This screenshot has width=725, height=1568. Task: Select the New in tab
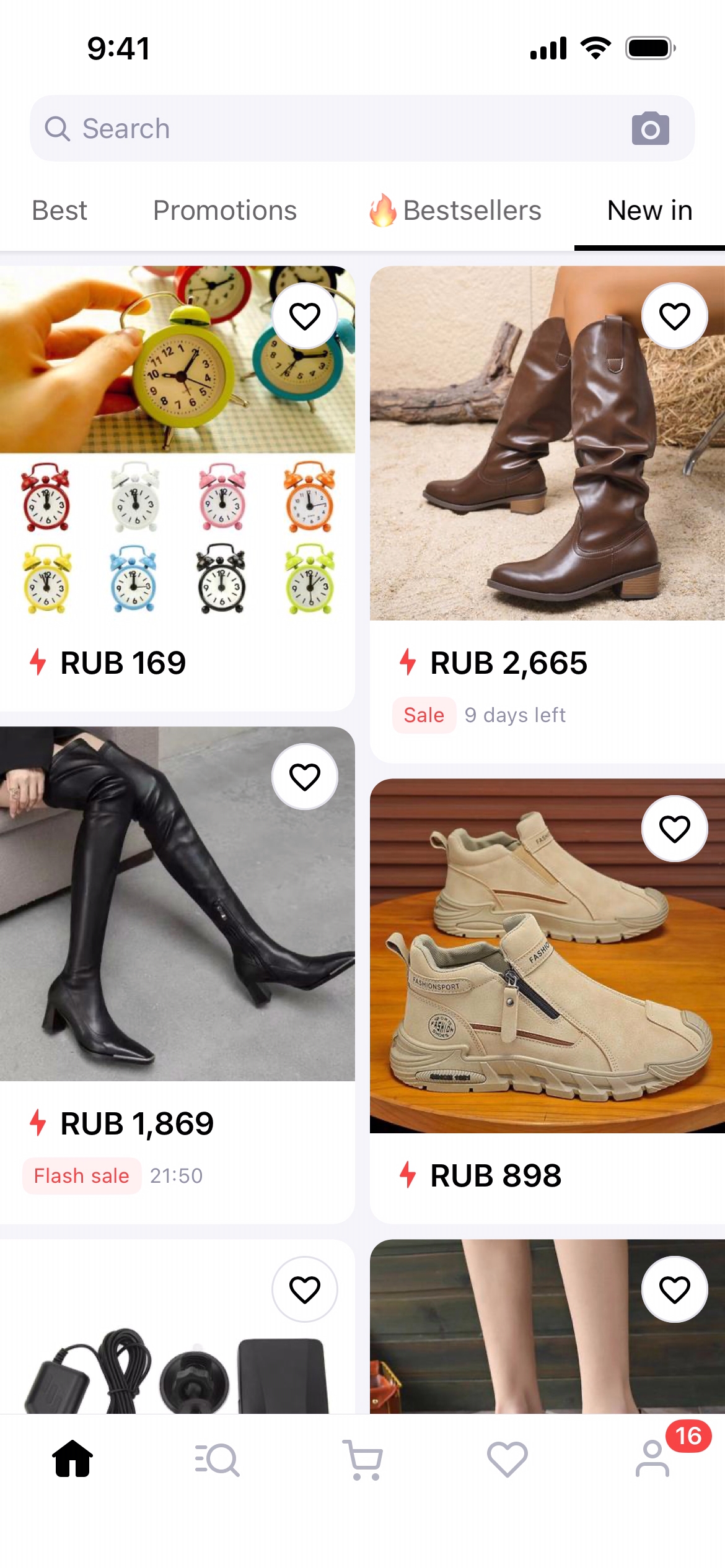[650, 211]
